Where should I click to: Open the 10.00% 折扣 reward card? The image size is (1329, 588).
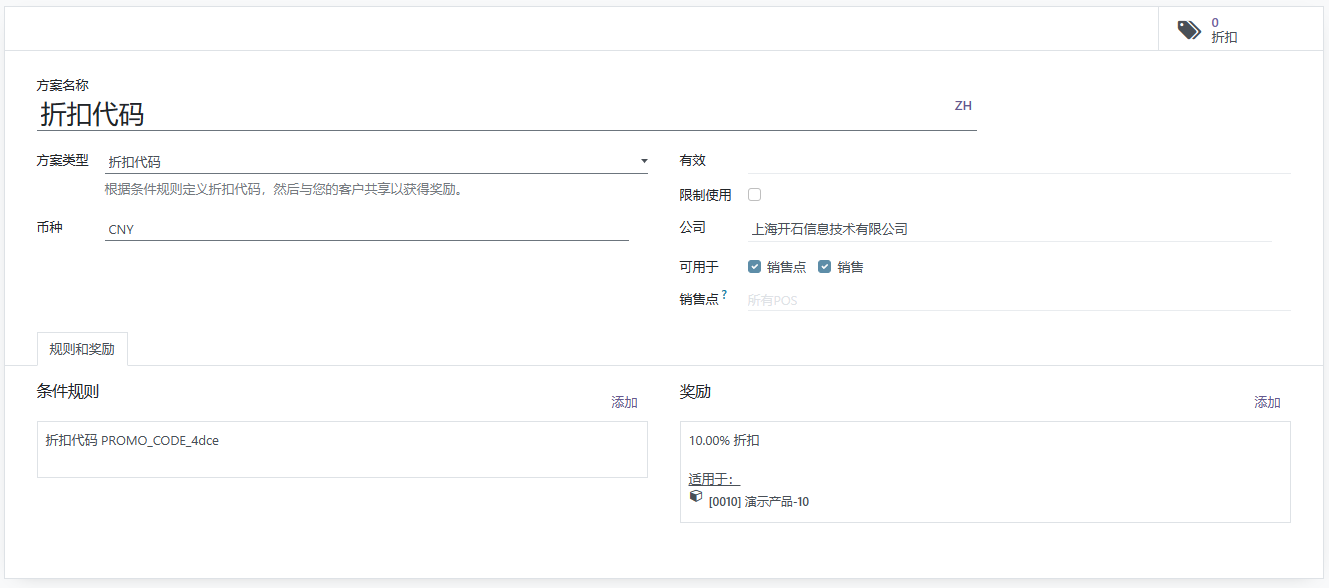tap(985, 472)
